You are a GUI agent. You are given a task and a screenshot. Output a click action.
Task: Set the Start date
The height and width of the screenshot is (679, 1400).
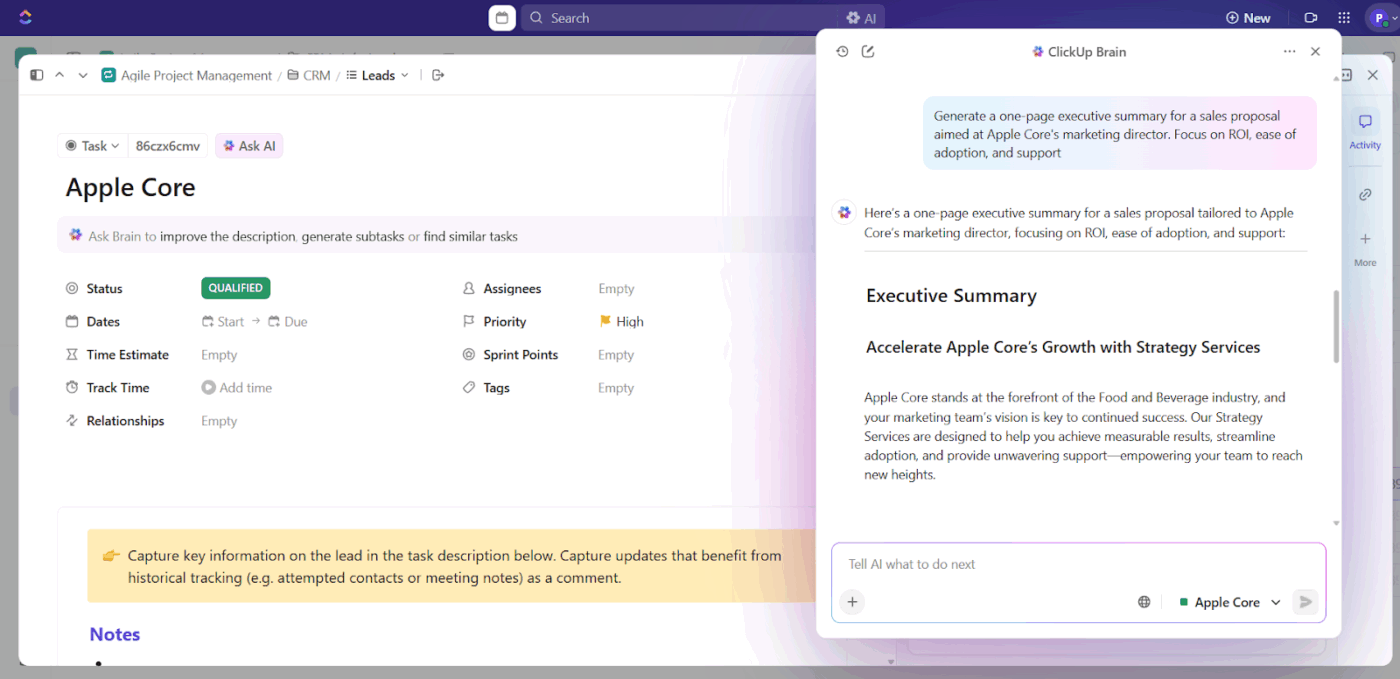pos(223,322)
